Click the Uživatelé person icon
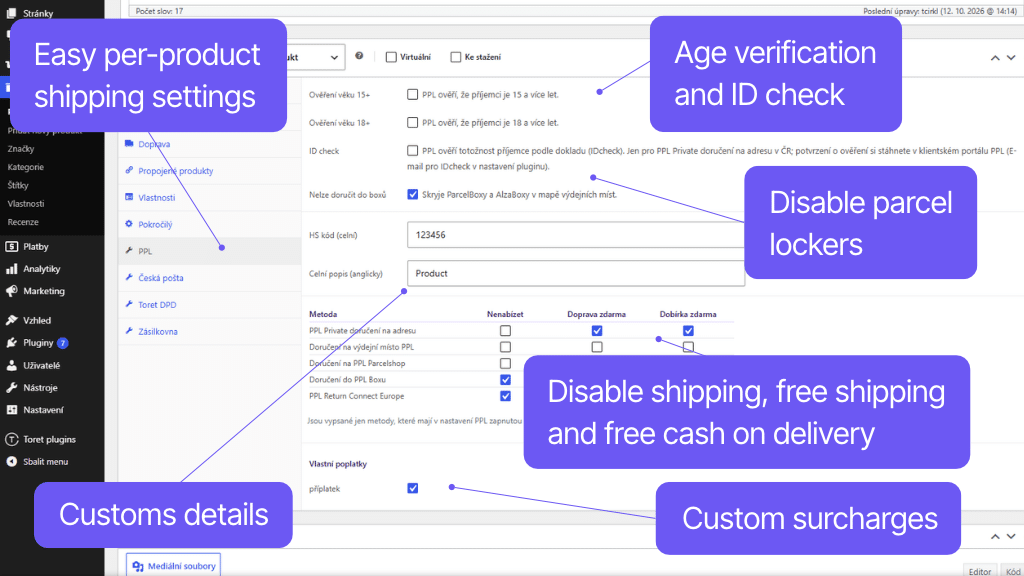This screenshot has height=576, width=1024. pyautogui.click(x=11, y=365)
